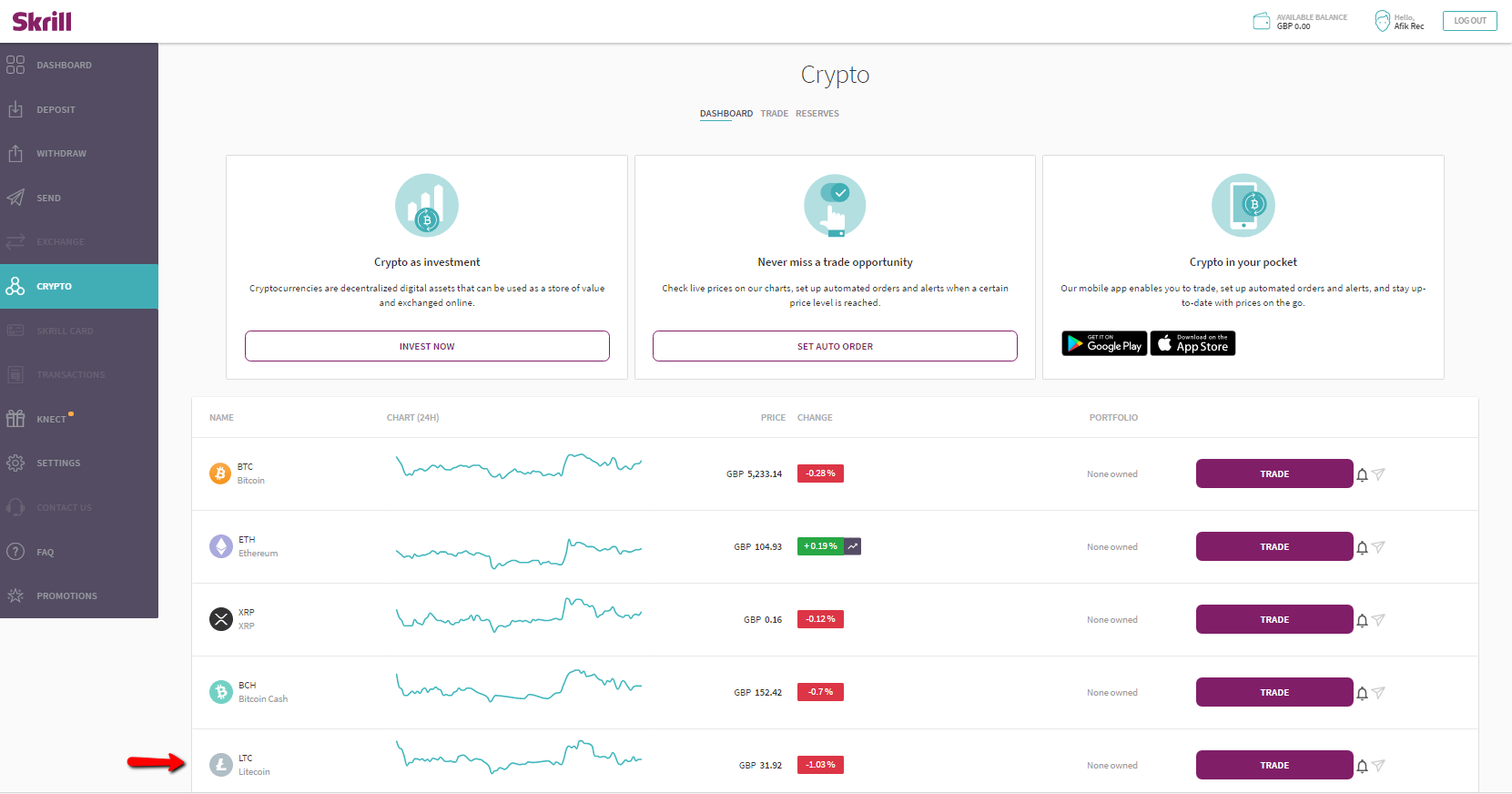Viewport: 1512px width, 794px height.
Task: Click the Litecoin 24H price chart
Action: 519,757
